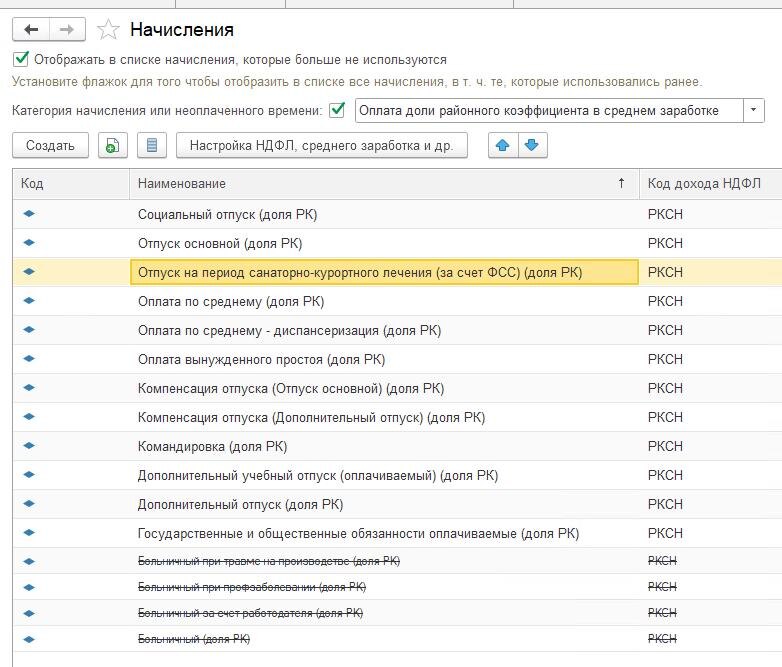Select Оплата по среднему - диспансеризация row
Screen dimensions: 782x667
397,330
